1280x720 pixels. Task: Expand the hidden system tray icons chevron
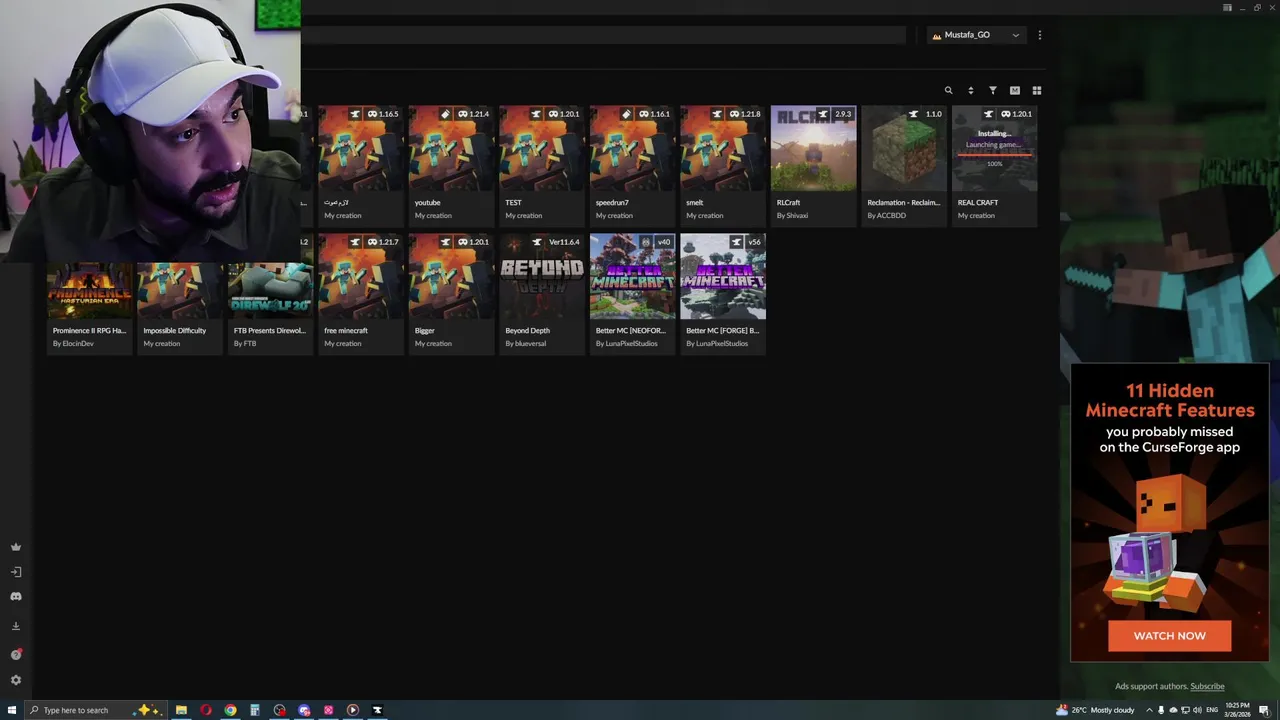[x=1148, y=710]
